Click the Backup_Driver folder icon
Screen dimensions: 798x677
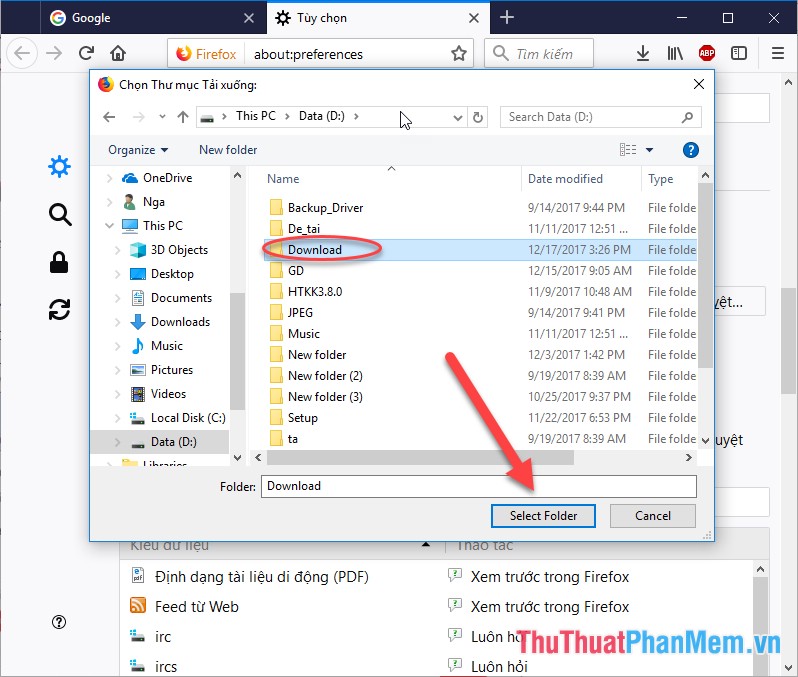tap(276, 208)
